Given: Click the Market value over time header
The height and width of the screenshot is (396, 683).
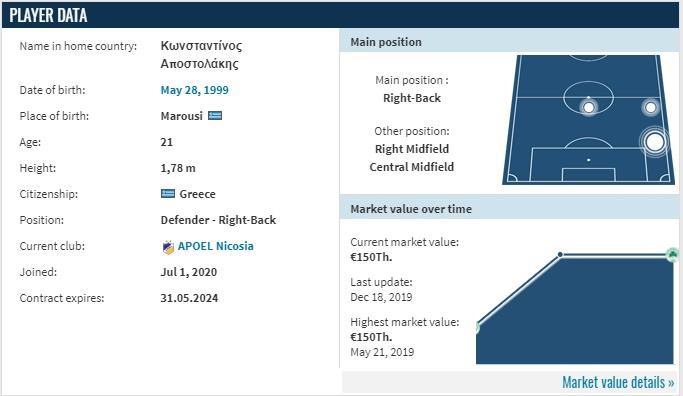Looking at the screenshot, I should (509, 209).
